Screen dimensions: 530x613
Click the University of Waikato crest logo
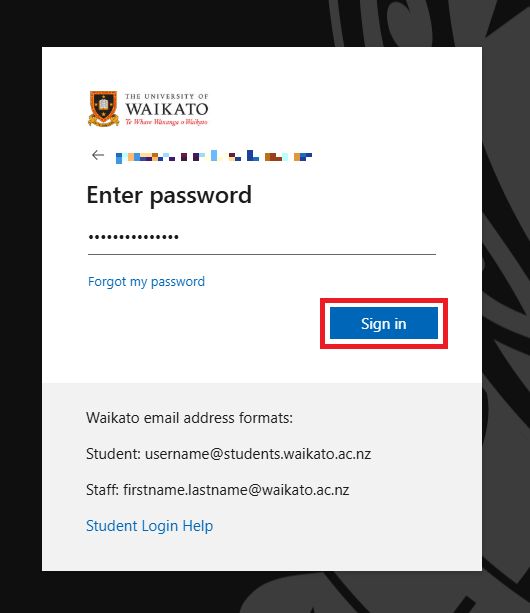[x=104, y=109]
